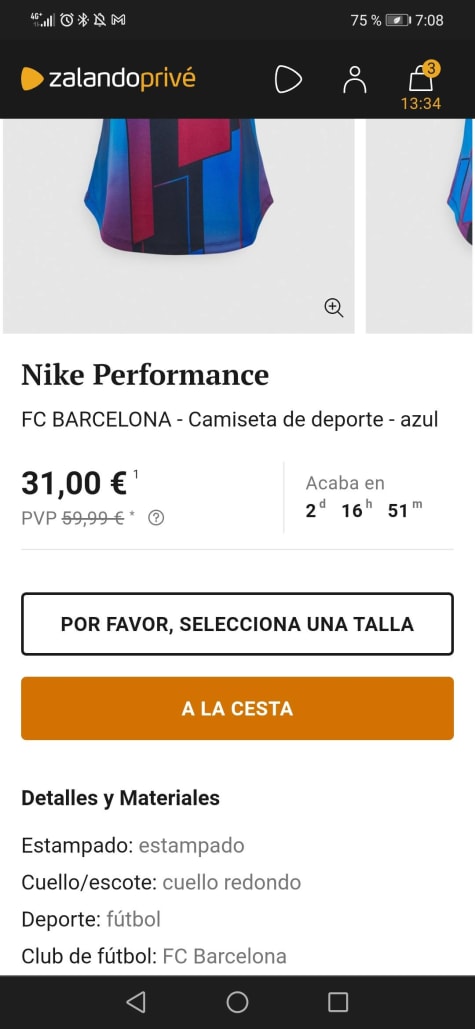Tap the Zalando play-shaped icon in header
The image size is (475, 1029).
pyautogui.click(x=288, y=80)
